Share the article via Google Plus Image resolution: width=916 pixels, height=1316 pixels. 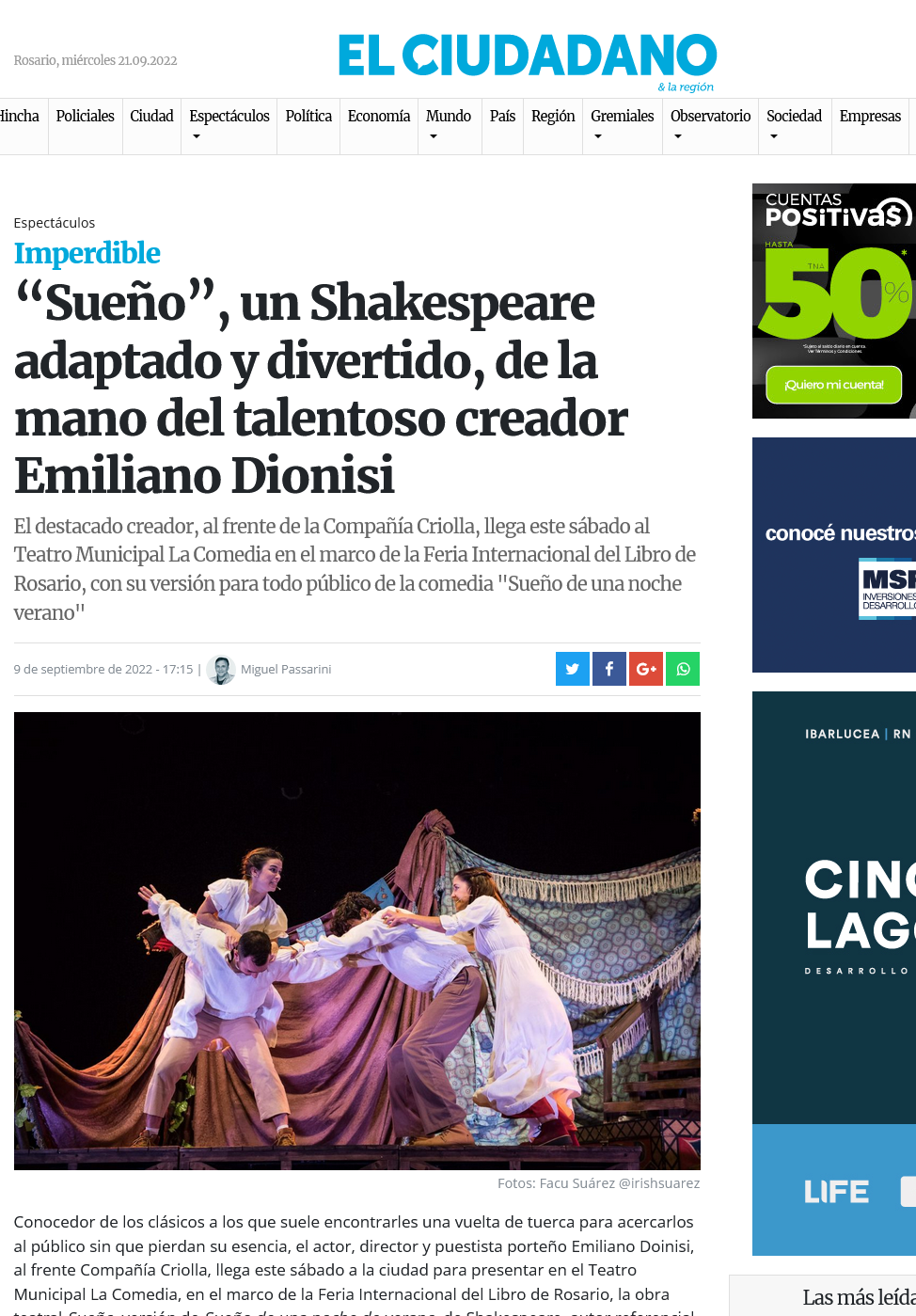(x=645, y=669)
